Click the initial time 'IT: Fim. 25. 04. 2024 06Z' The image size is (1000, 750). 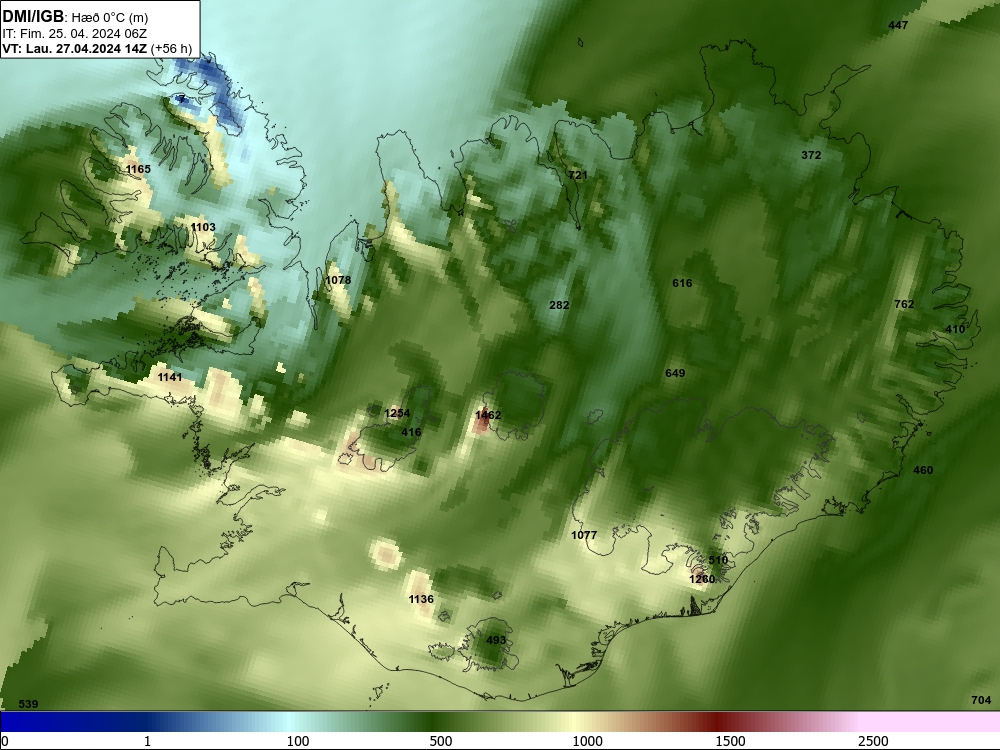[x=74, y=34]
